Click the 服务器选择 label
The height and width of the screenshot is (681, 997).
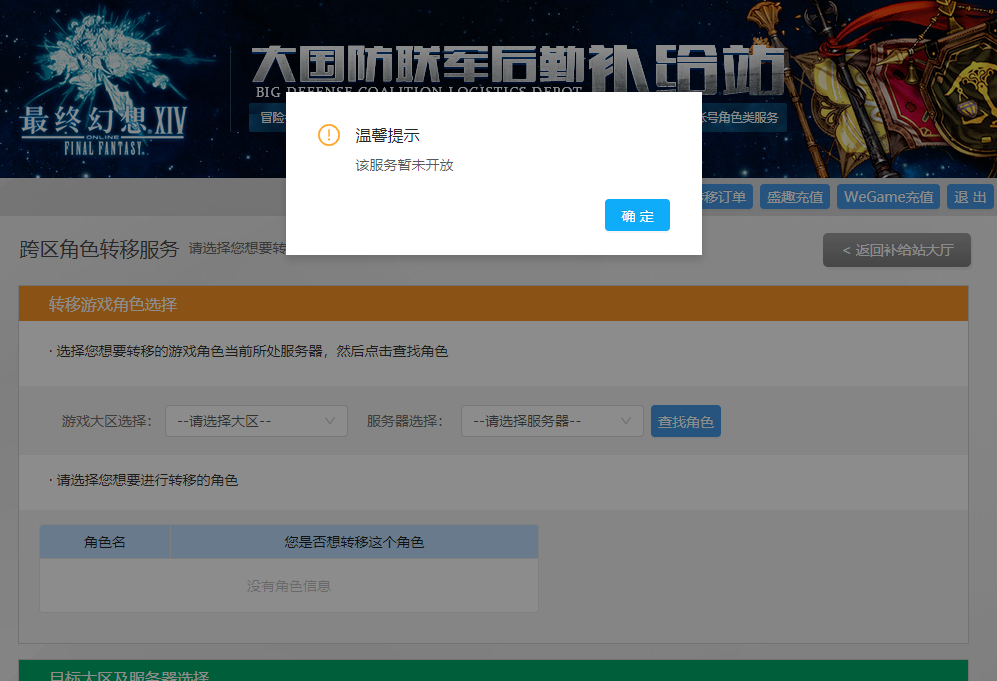[404, 421]
